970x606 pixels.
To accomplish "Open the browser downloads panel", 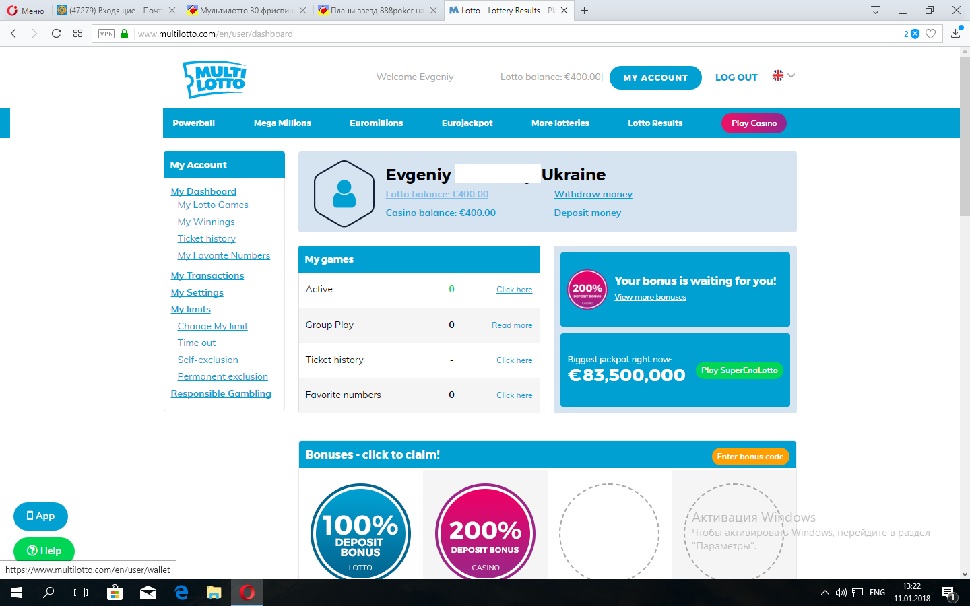I will click(x=956, y=33).
